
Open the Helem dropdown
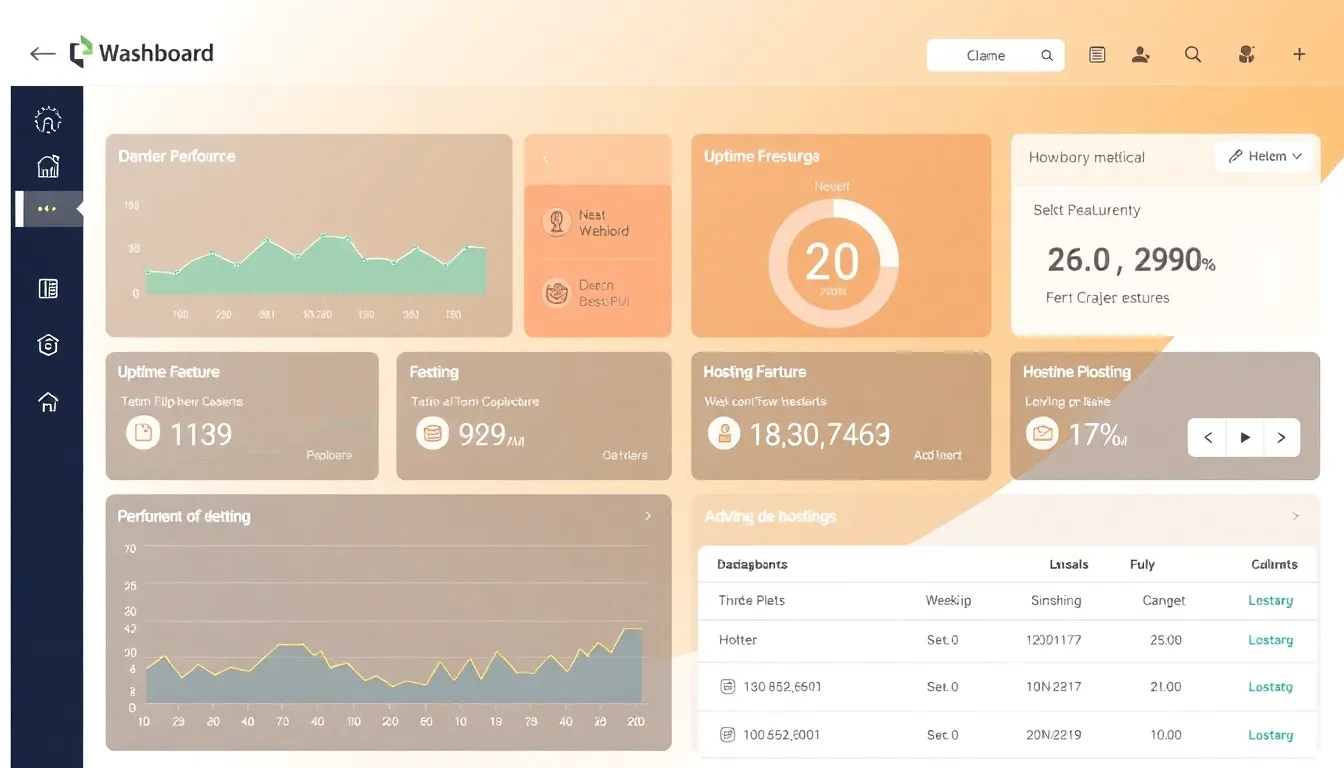(1263, 156)
